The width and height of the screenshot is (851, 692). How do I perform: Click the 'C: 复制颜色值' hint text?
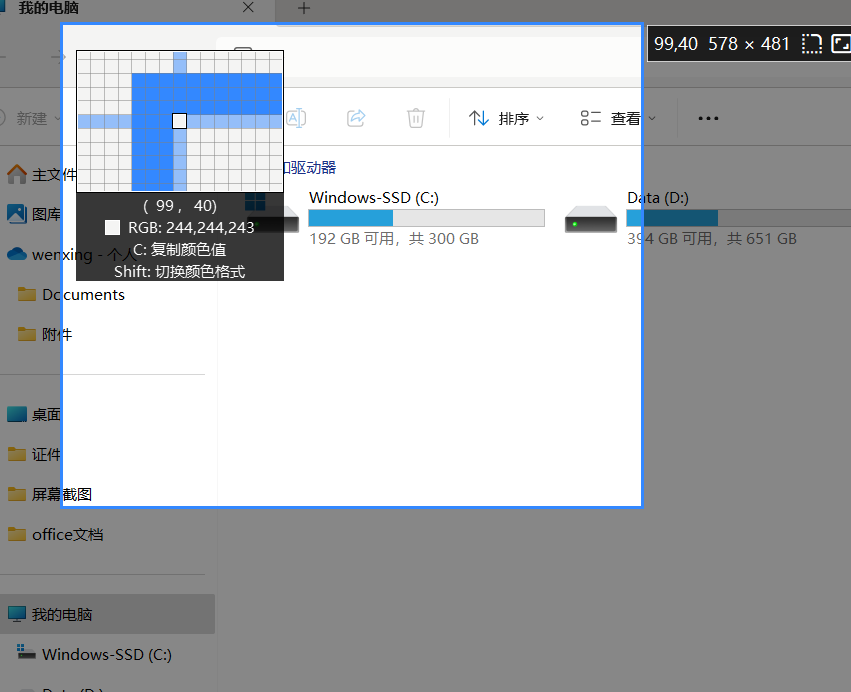pyautogui.click(x=180, y=249)
